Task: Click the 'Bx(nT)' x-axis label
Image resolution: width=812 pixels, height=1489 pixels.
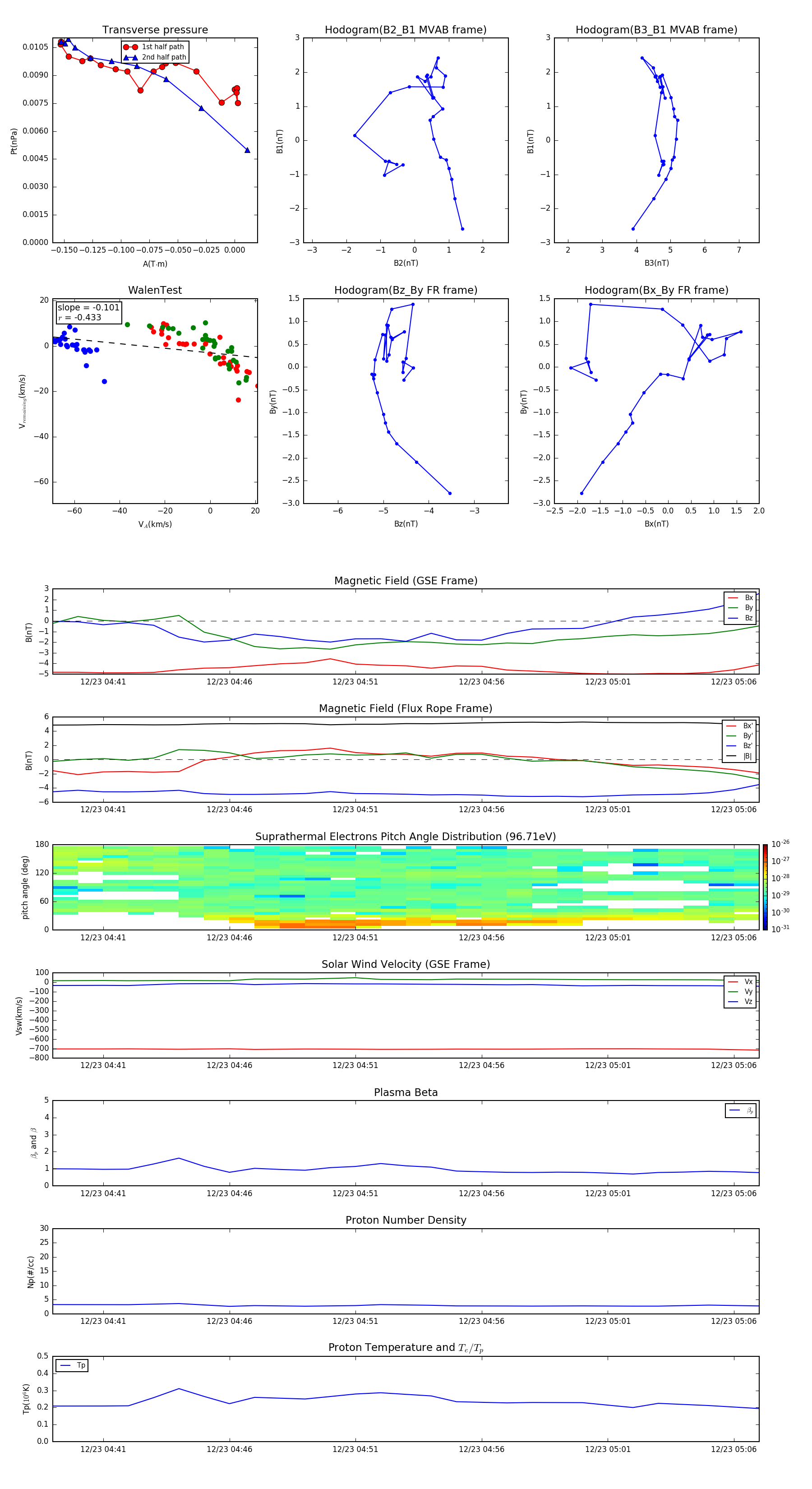Action: pyautogui.click(x=656, y=524)
